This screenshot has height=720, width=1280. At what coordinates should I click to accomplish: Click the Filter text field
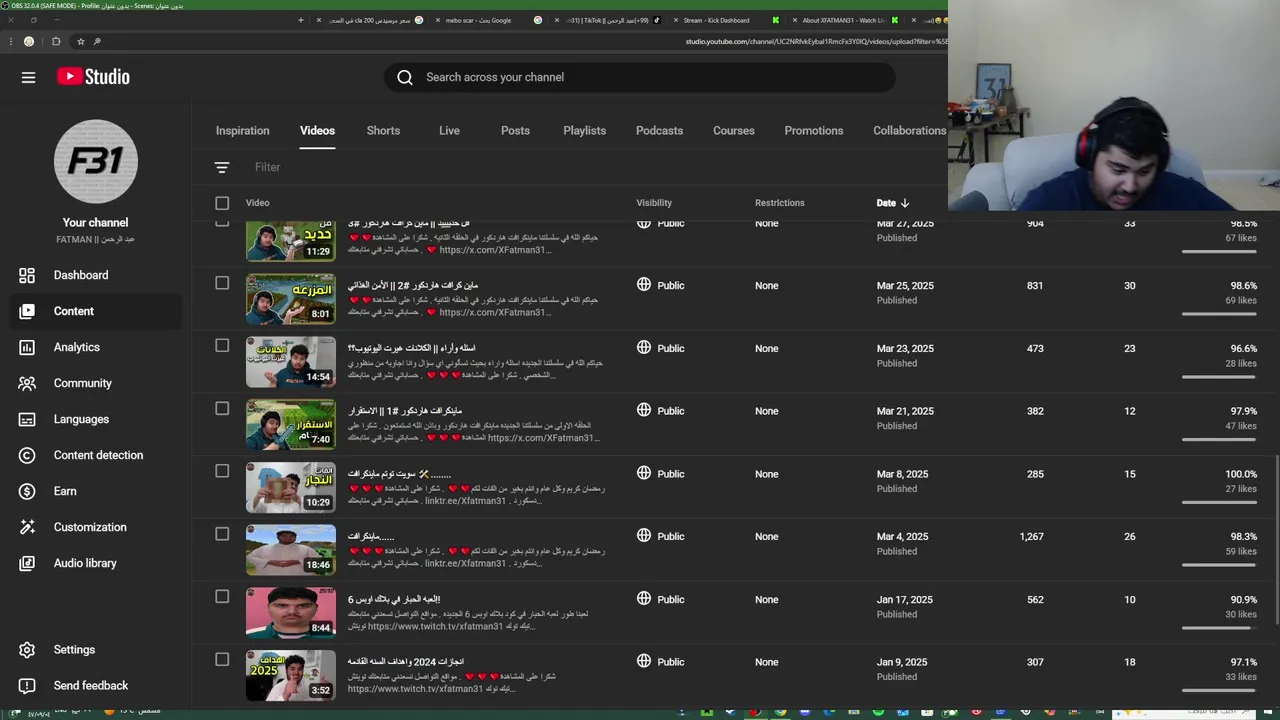268,167
